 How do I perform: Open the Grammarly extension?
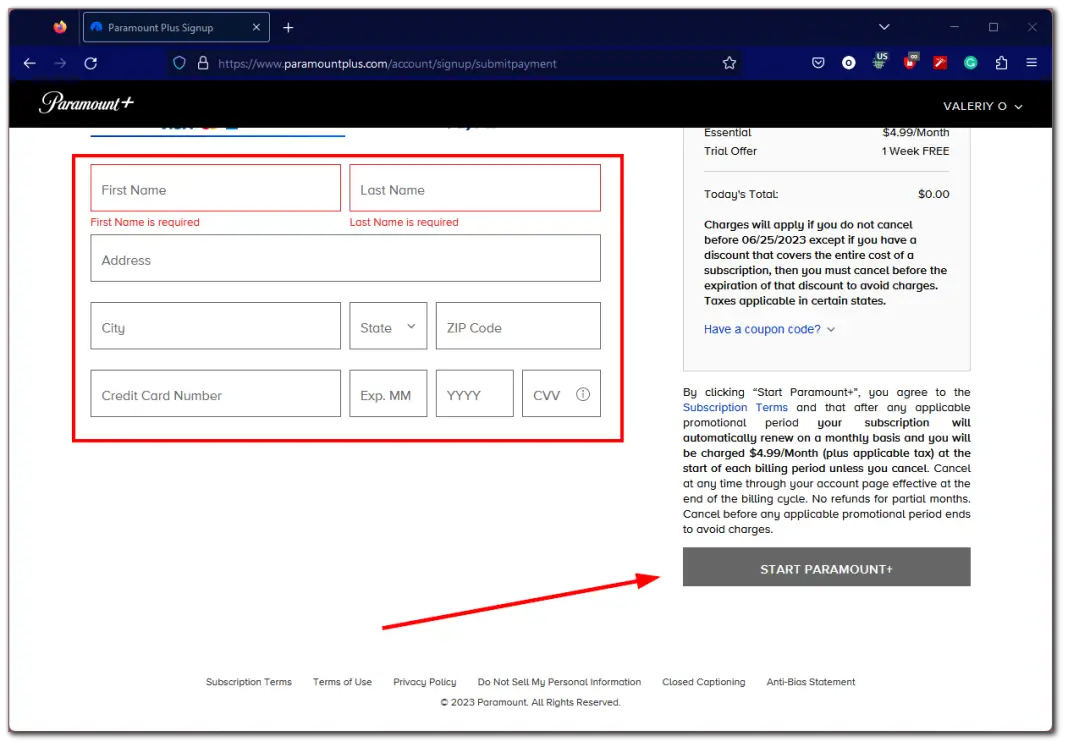click(970, 62)
